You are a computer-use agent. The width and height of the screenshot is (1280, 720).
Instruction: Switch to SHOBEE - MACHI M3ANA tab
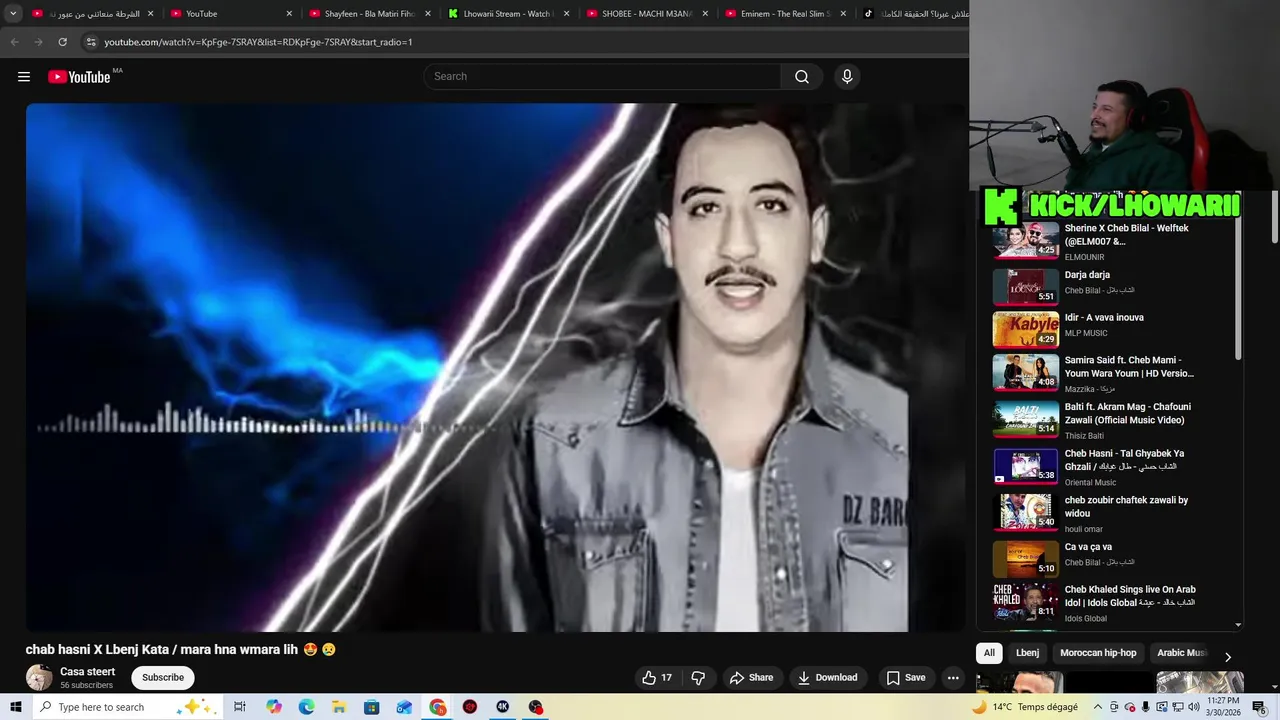point(648,14)
